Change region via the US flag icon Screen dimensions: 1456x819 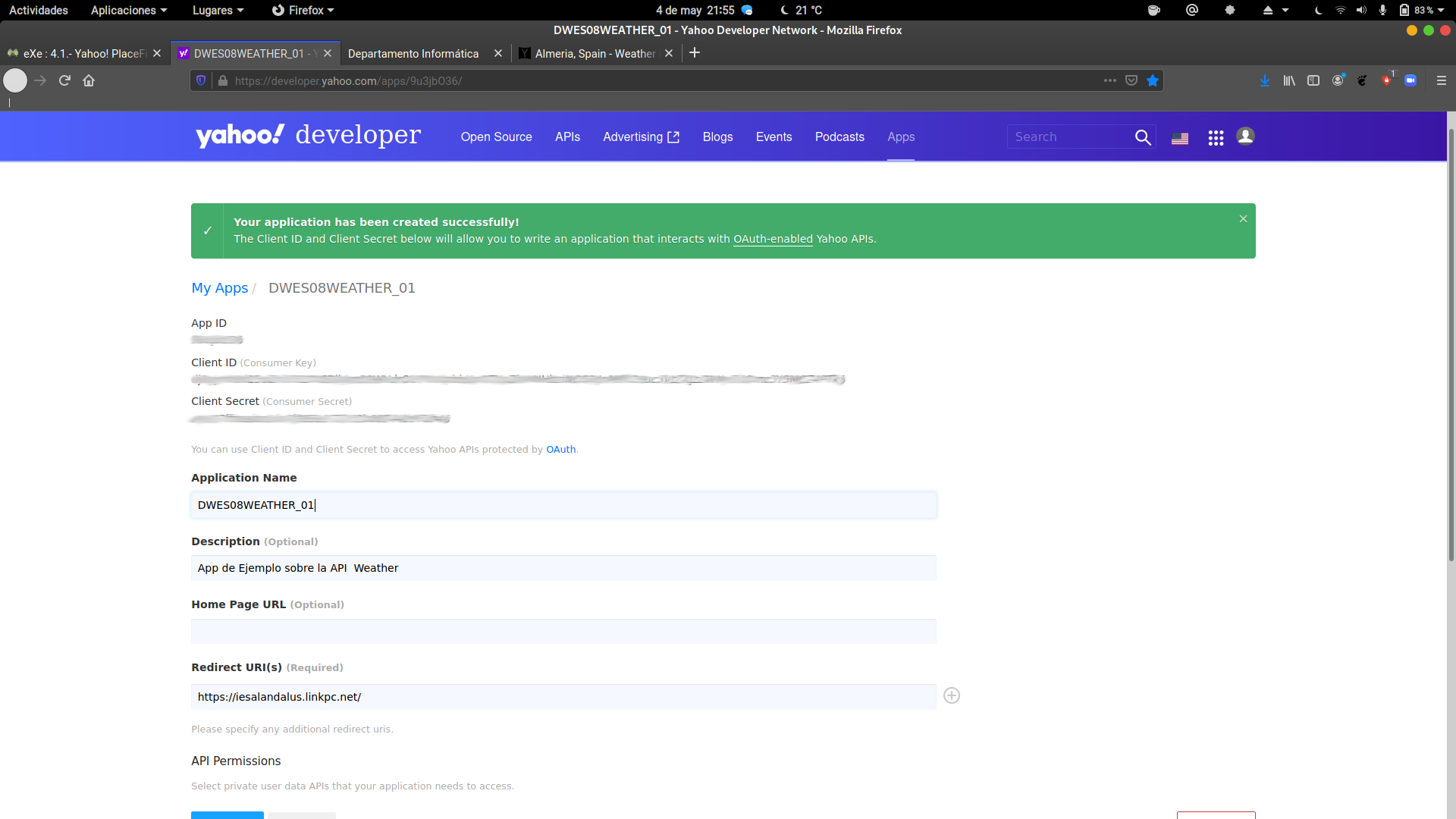(1180, 138)
